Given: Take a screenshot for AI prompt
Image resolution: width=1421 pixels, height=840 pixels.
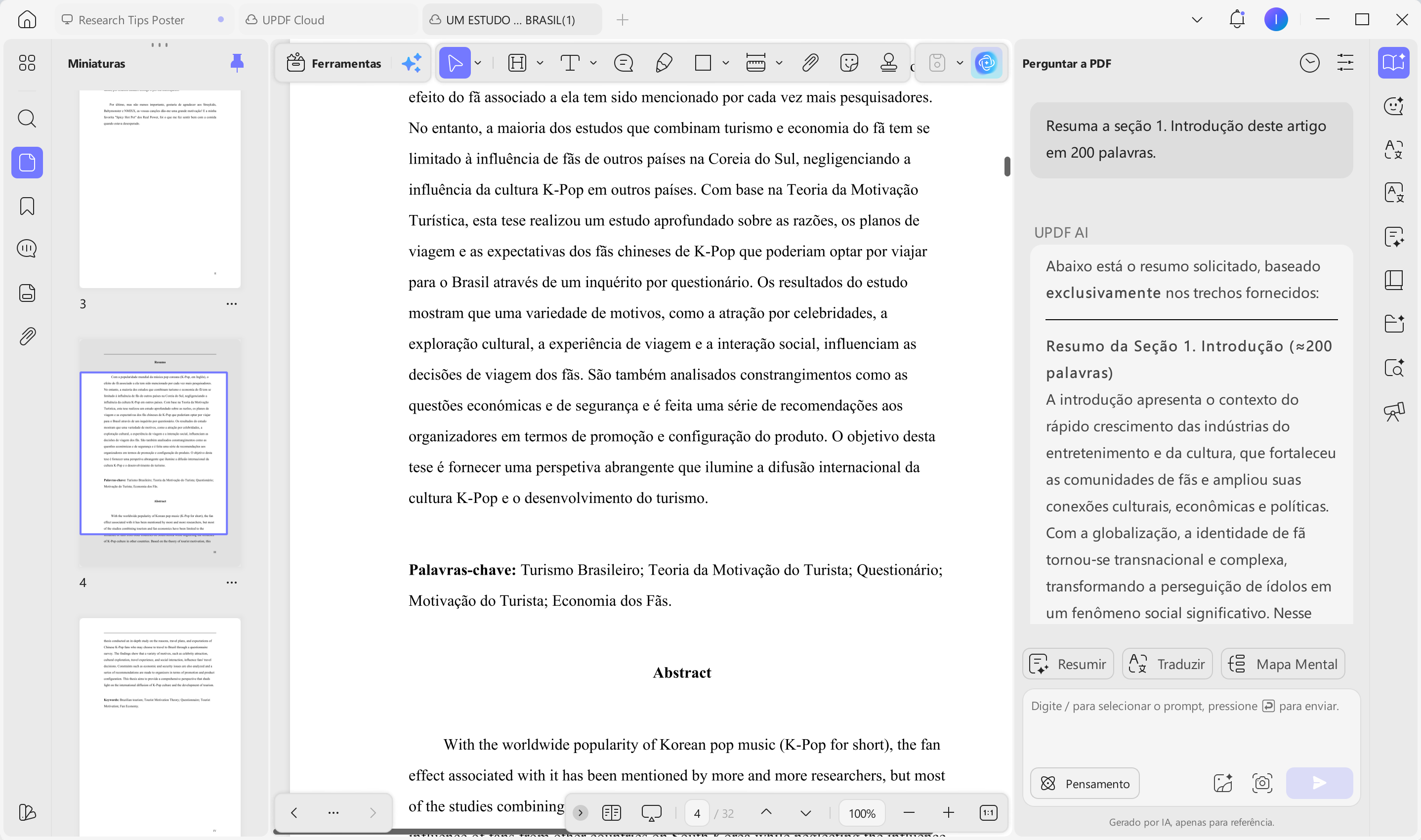Looking at the screenshot, I should 1262,783.
